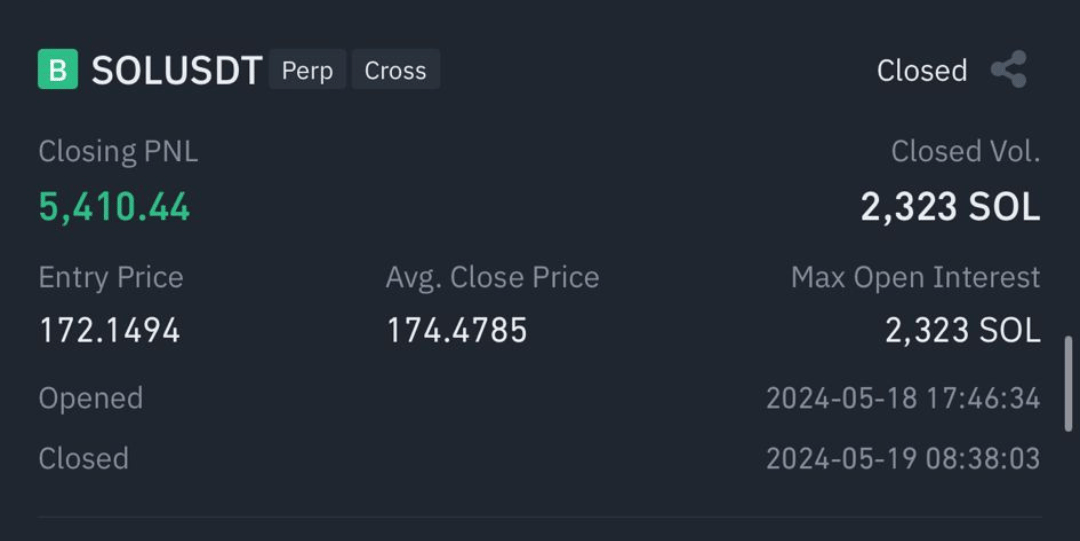Click the Cross margin mode tag
This screenshot has width=1080, height=541.
(x=395, y=70)
